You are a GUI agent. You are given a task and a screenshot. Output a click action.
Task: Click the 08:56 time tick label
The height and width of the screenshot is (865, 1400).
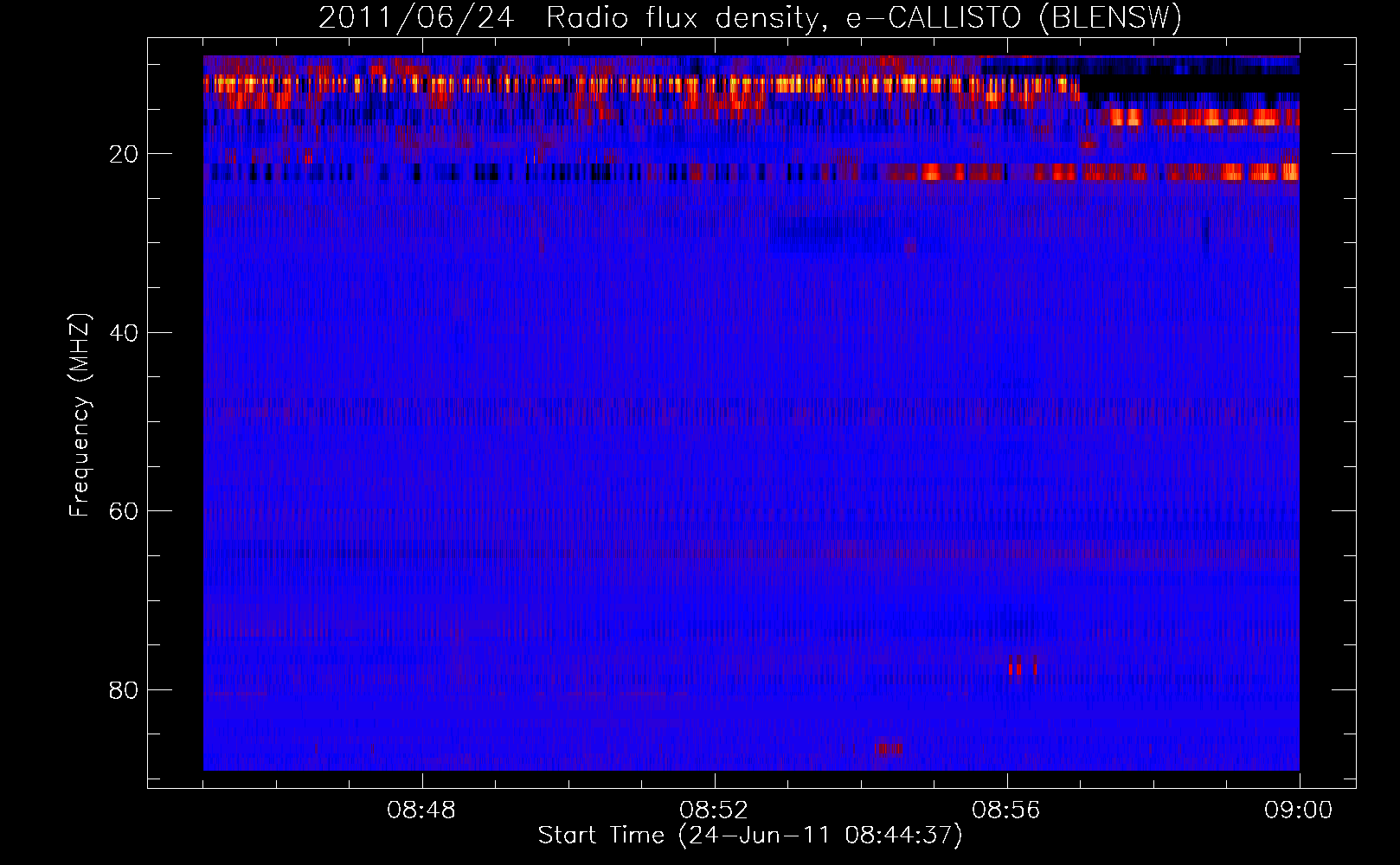[1006, 811]
